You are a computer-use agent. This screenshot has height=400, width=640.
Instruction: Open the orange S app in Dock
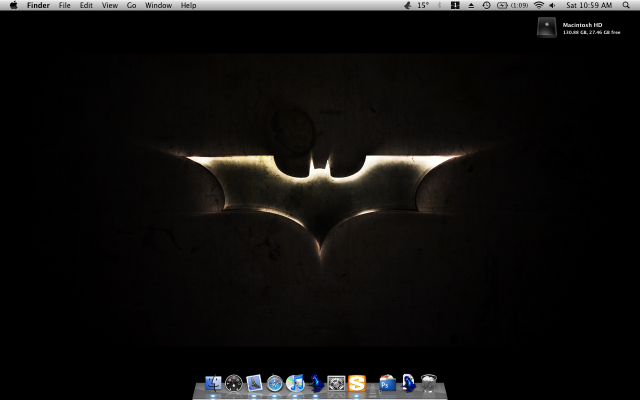point(357,384)
